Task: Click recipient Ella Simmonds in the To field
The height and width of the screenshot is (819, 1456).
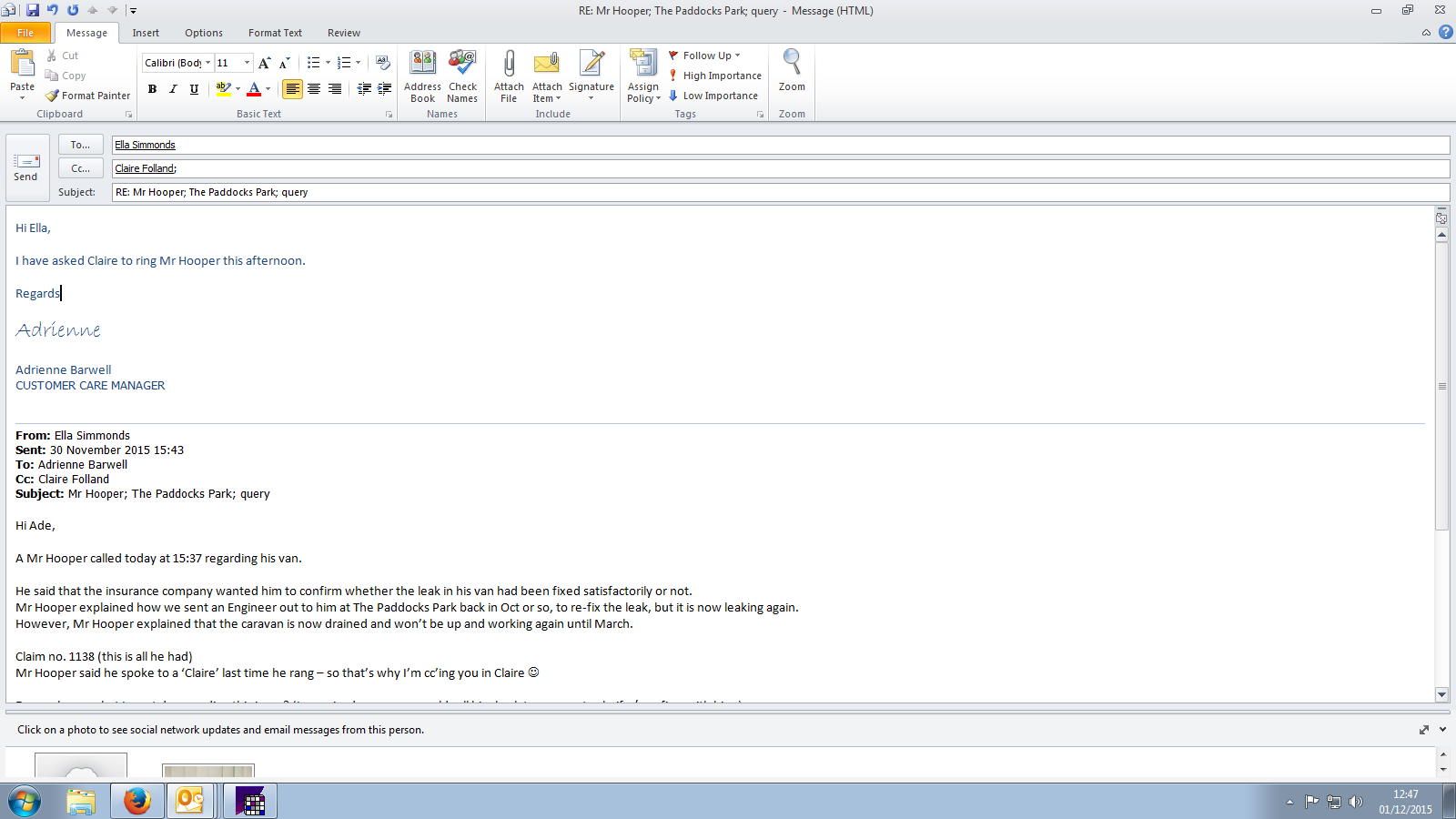Action: pos(145,145)
